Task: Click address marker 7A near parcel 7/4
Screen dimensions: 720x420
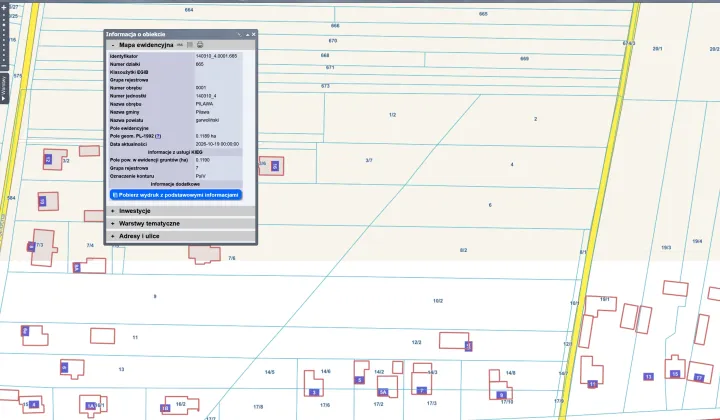Action: click(77, 268)
